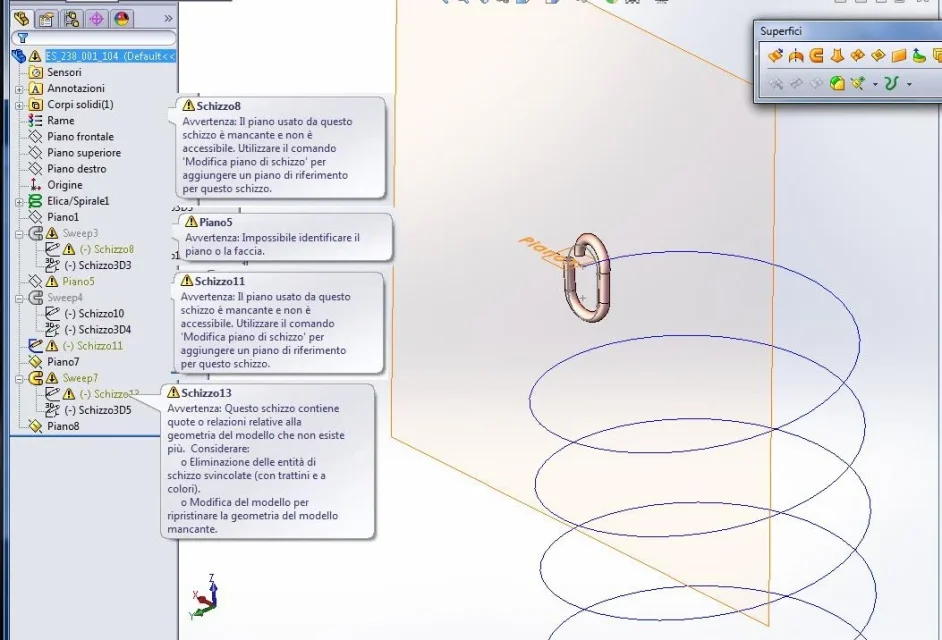The image size is (942, 640).
Task: Select Schizzo3D3 sketch
Action: click(x=97, y=265)
